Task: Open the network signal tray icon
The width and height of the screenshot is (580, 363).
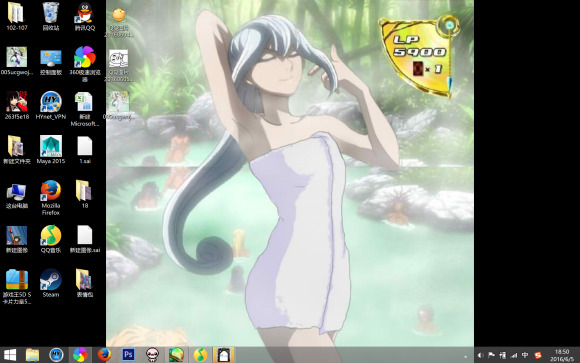Action: pyautogui.click(x=514, y=355)
